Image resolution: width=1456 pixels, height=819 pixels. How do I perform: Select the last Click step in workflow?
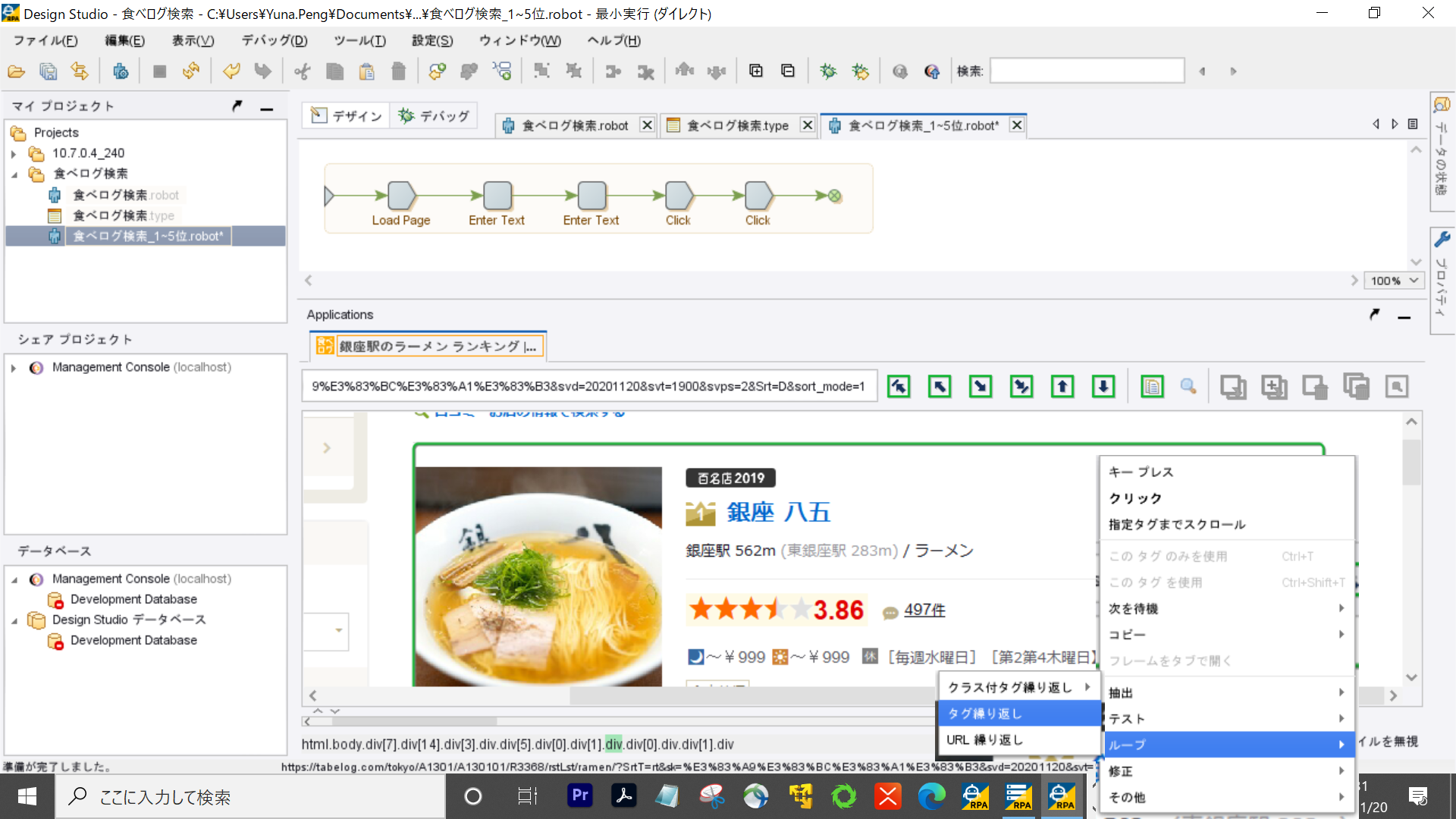coord(758,196)
